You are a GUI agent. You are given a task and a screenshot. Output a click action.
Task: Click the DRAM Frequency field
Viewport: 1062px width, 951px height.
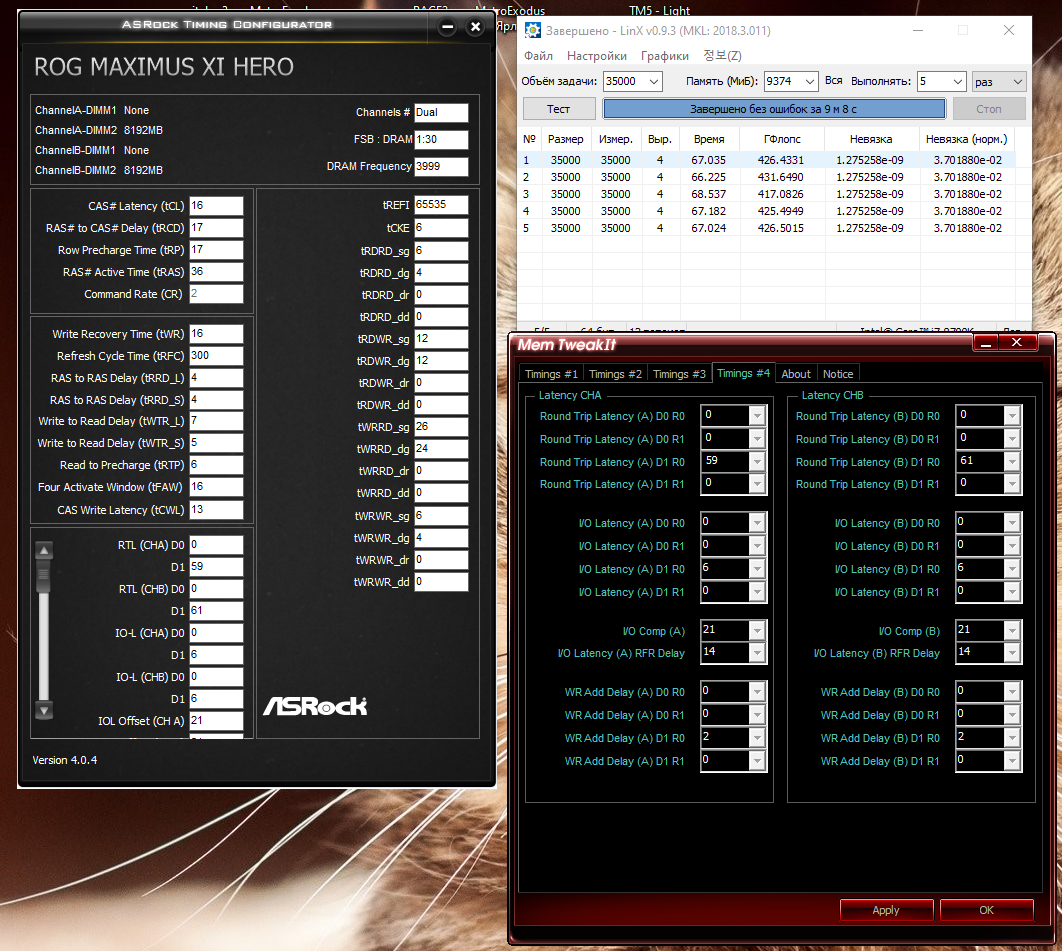tap(441, 167)
